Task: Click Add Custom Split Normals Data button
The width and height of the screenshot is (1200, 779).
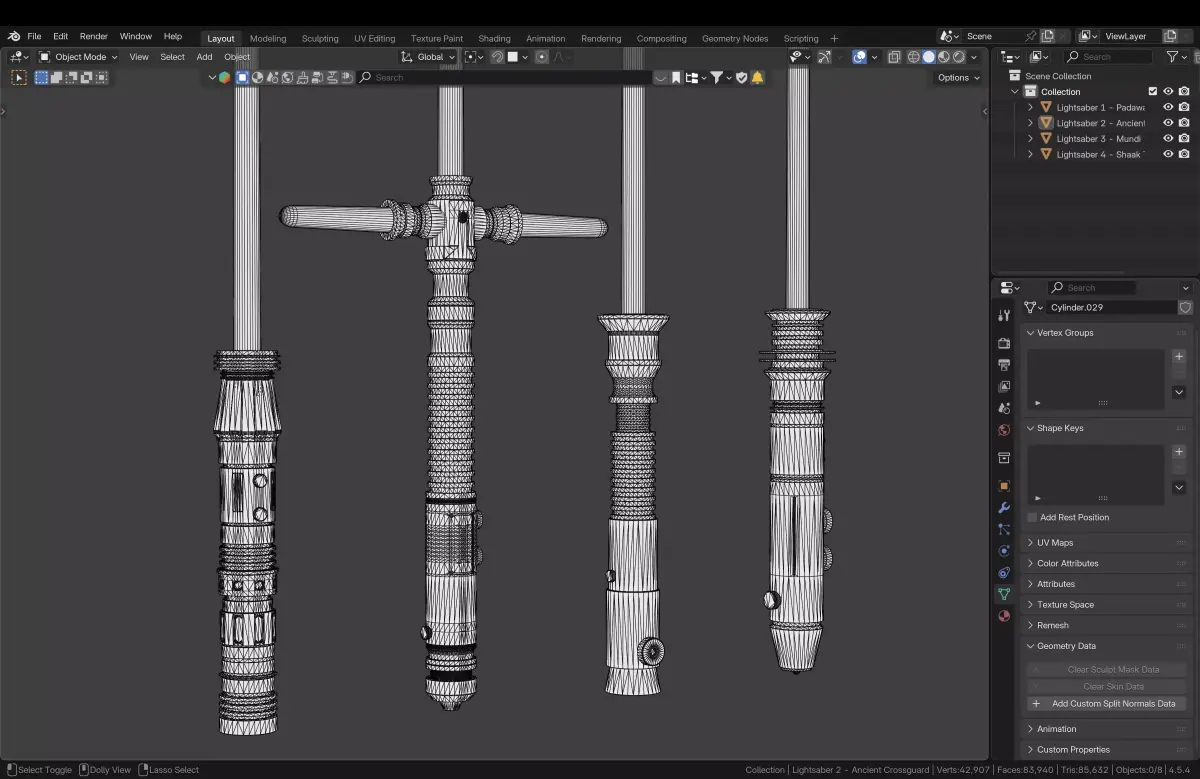Action: [1107, 703]
